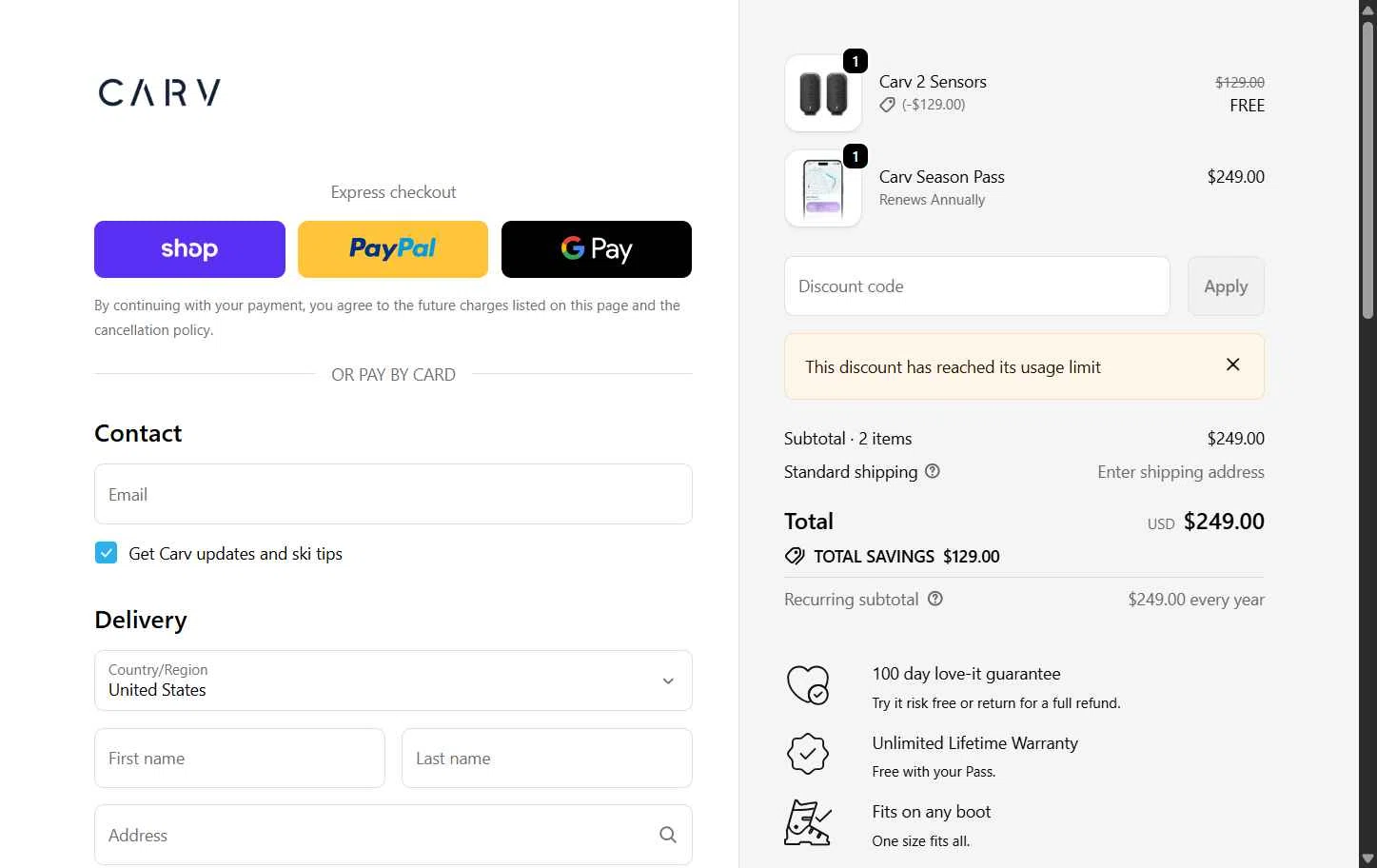1377x868 pixels.
Task: Click the Address field
Action: (393, 835)
